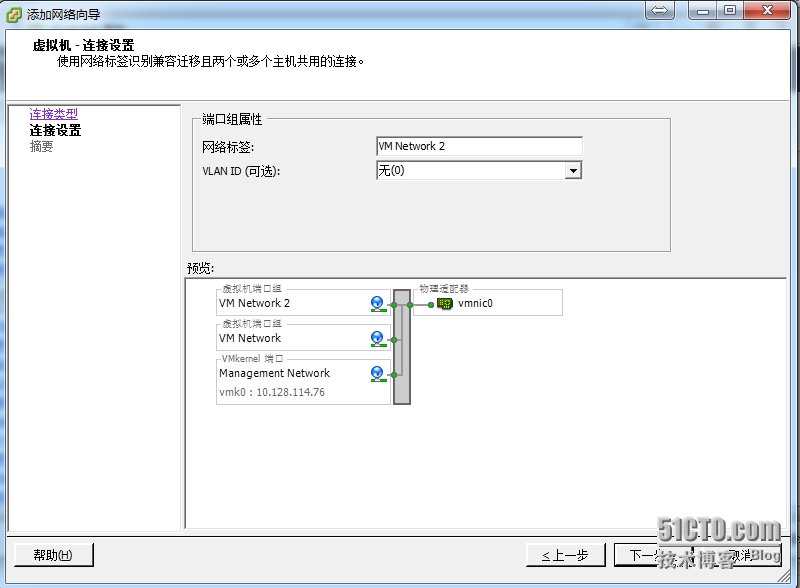Click the wizard title bar vSphere icon

13,14
